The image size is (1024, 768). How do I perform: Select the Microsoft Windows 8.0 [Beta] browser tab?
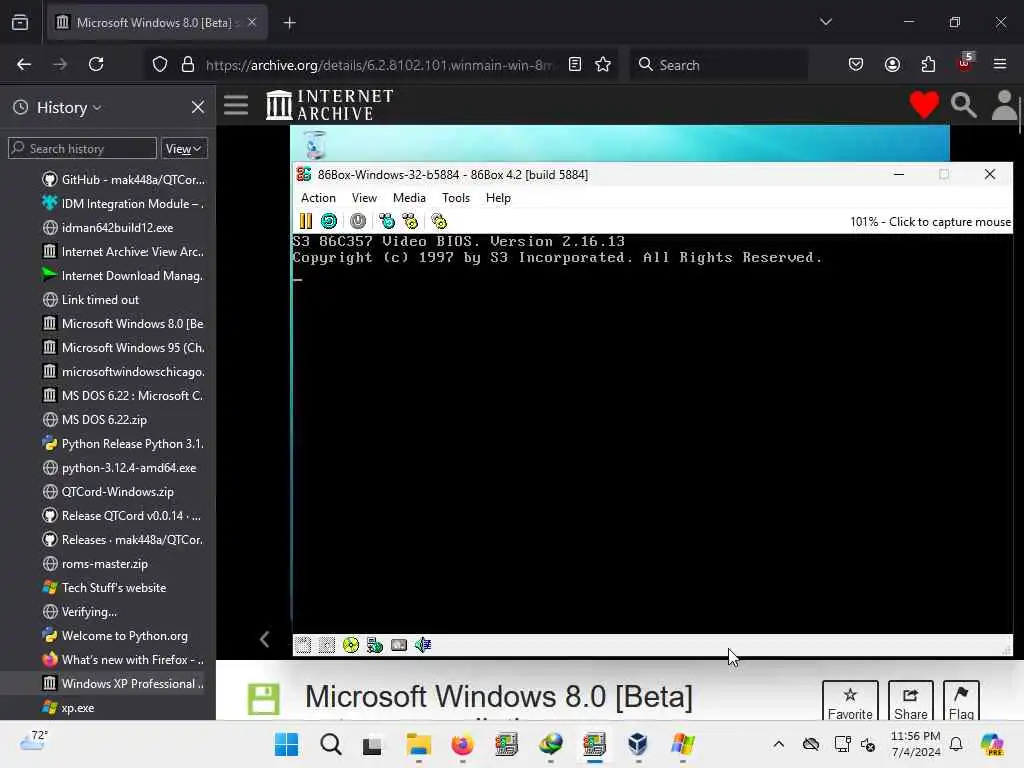pyautogui.click(x=157, y=23)
